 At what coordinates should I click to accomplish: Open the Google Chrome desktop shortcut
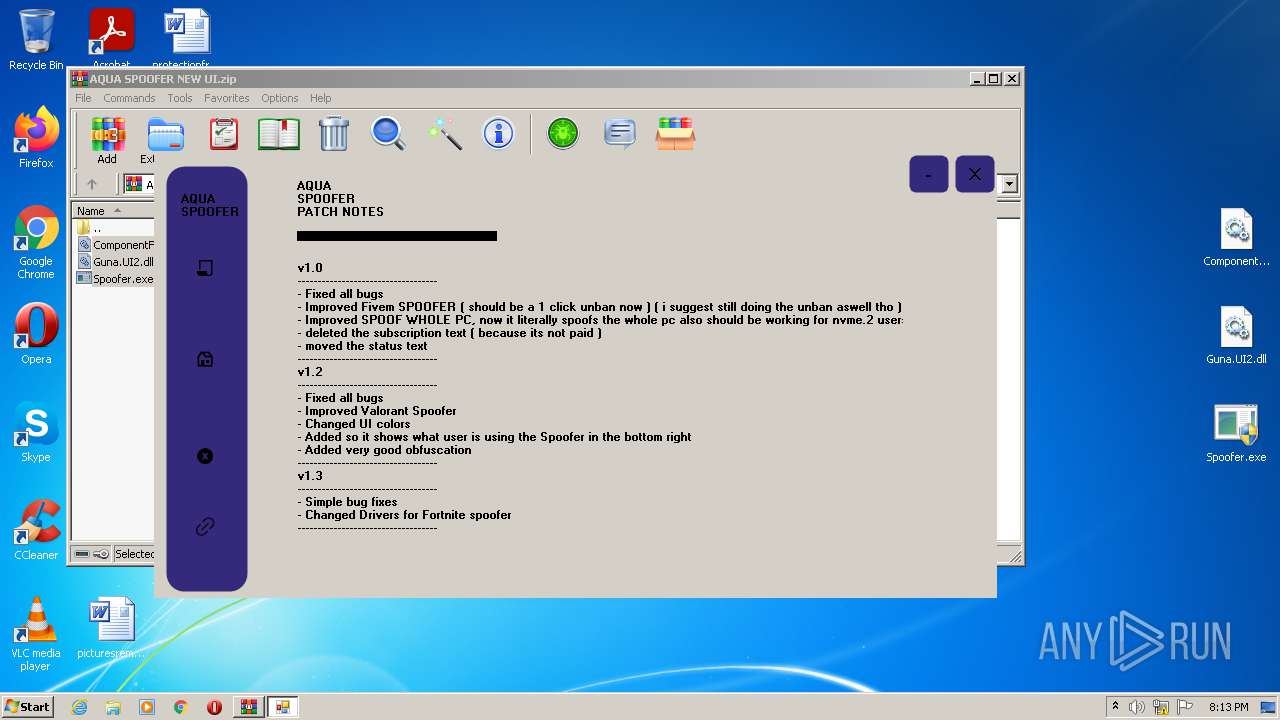(36, 242)
